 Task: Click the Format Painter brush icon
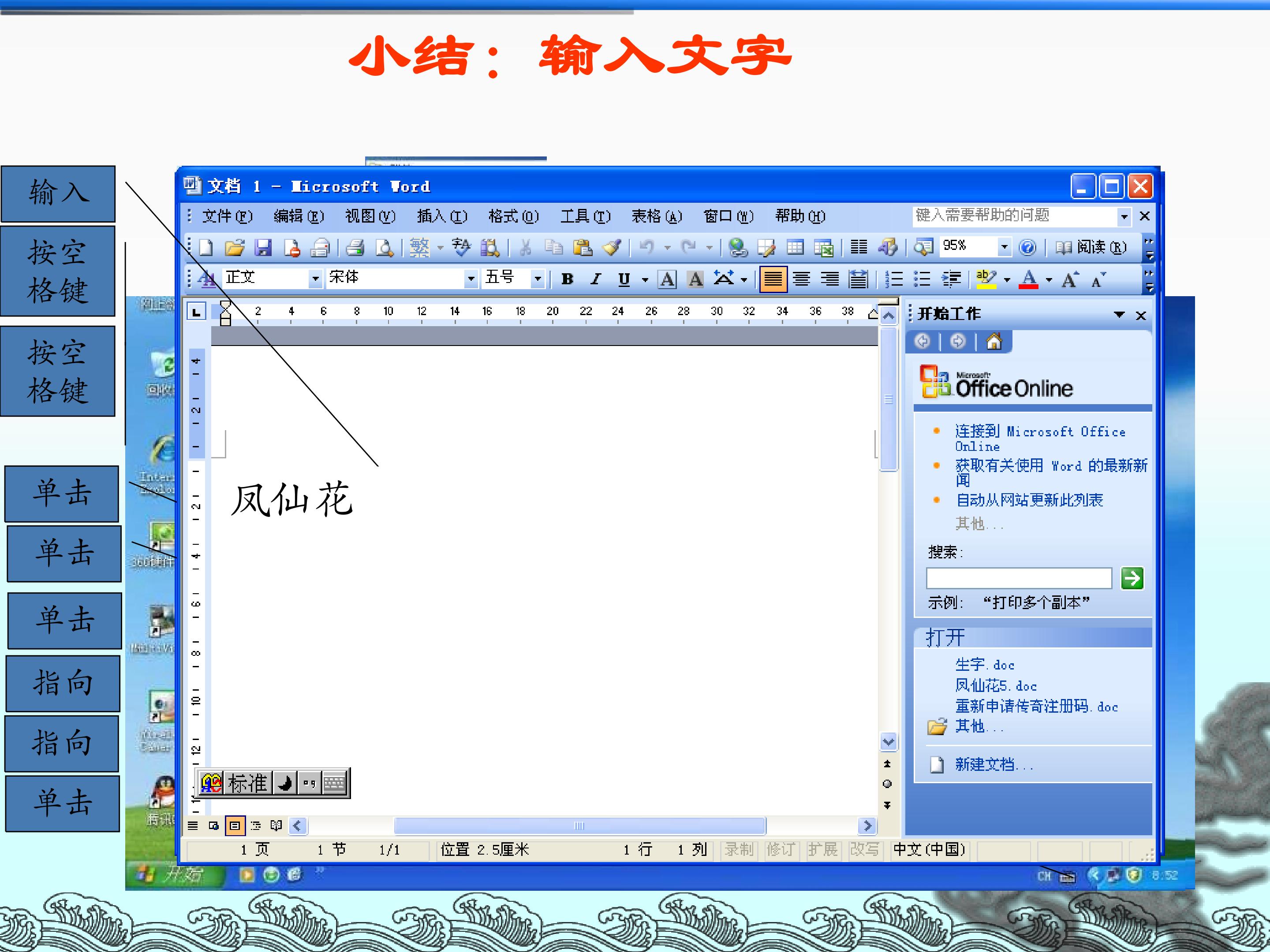612,247
